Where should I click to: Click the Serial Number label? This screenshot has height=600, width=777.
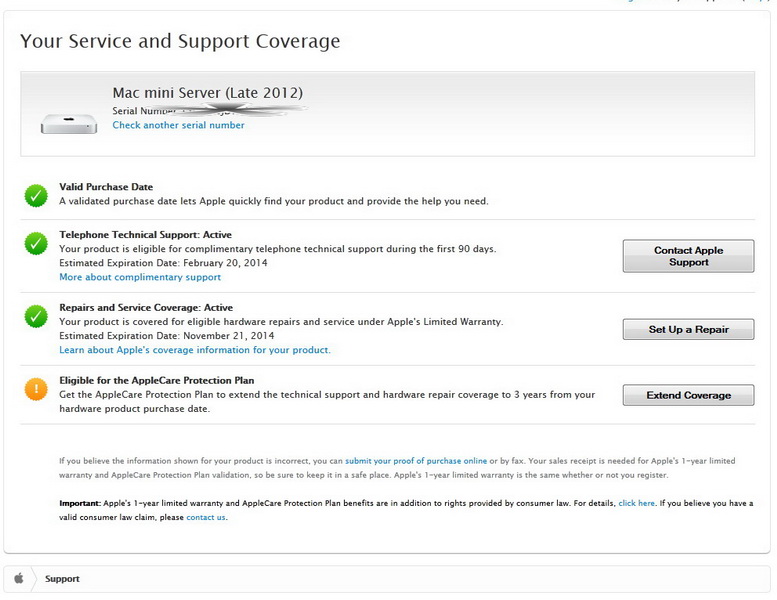[144, 111]
